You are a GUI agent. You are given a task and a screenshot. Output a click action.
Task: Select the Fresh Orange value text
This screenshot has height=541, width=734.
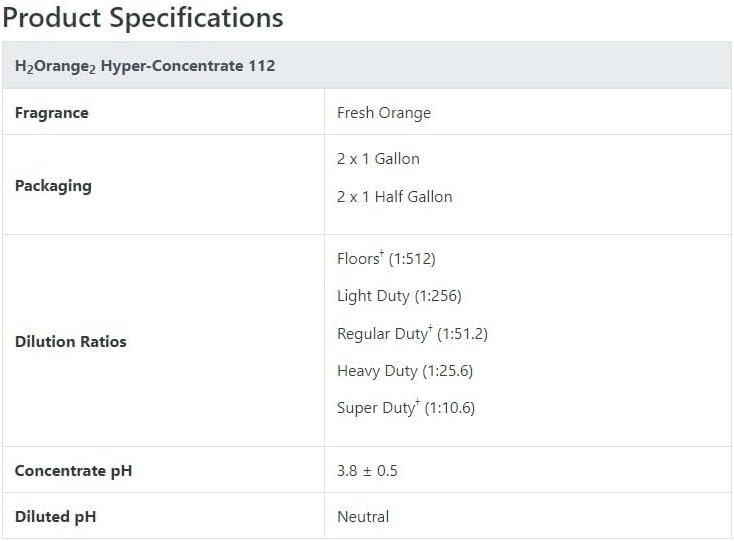click(384, 113)
